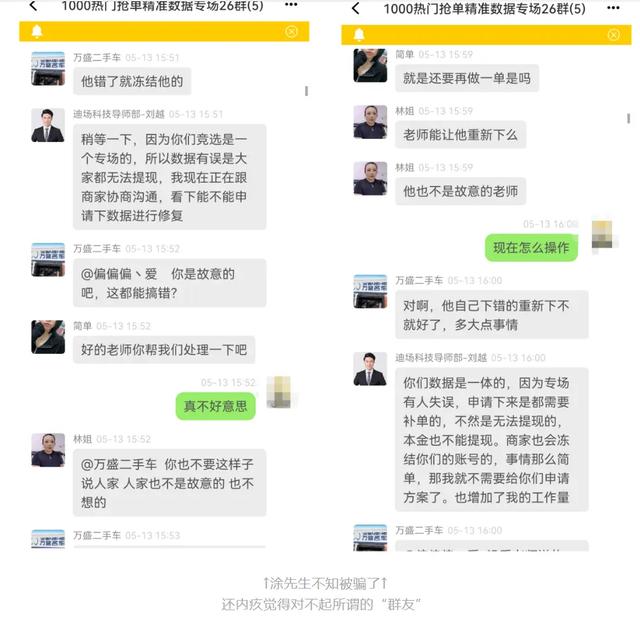Open the three-dot menu in right chat
This screenshot has width=640, height=621.
pos(613,8)
